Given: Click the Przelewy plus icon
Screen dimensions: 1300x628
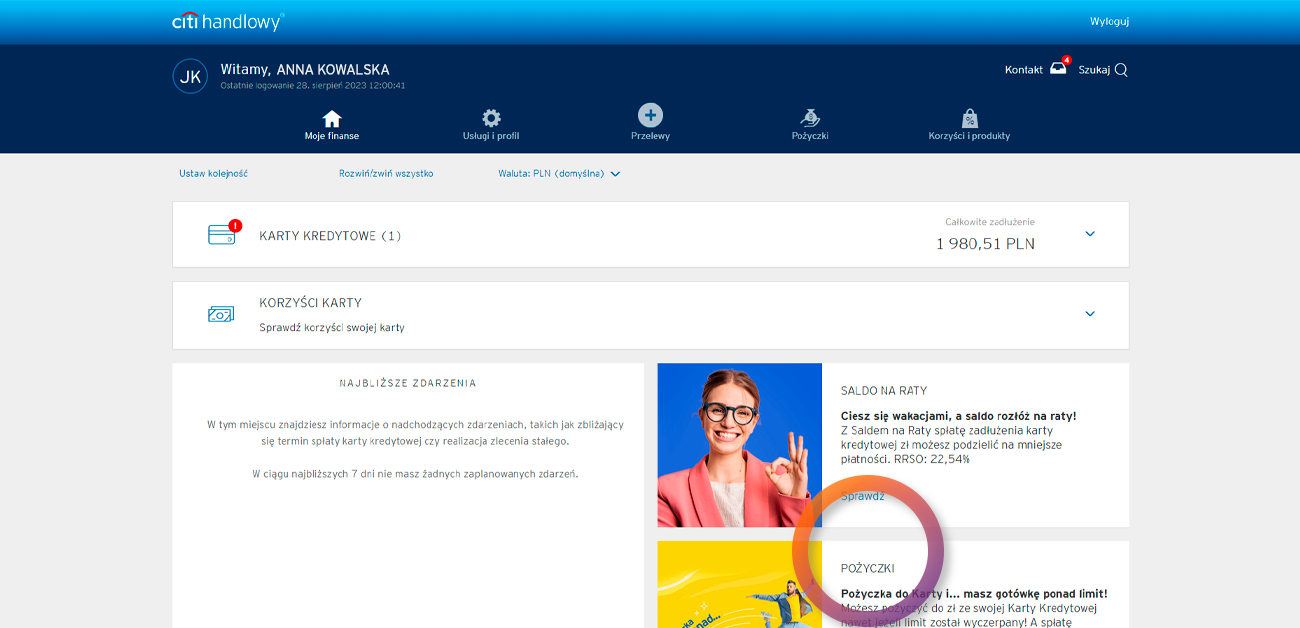Looking at the screenshot, I should pos(650,115).
